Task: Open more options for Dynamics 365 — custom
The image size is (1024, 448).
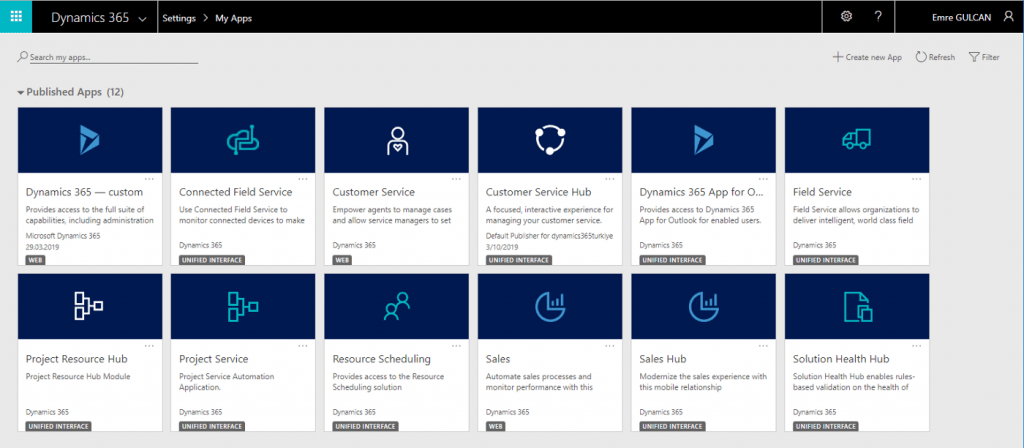Action: pyautogui.click(x=149, y=179)
